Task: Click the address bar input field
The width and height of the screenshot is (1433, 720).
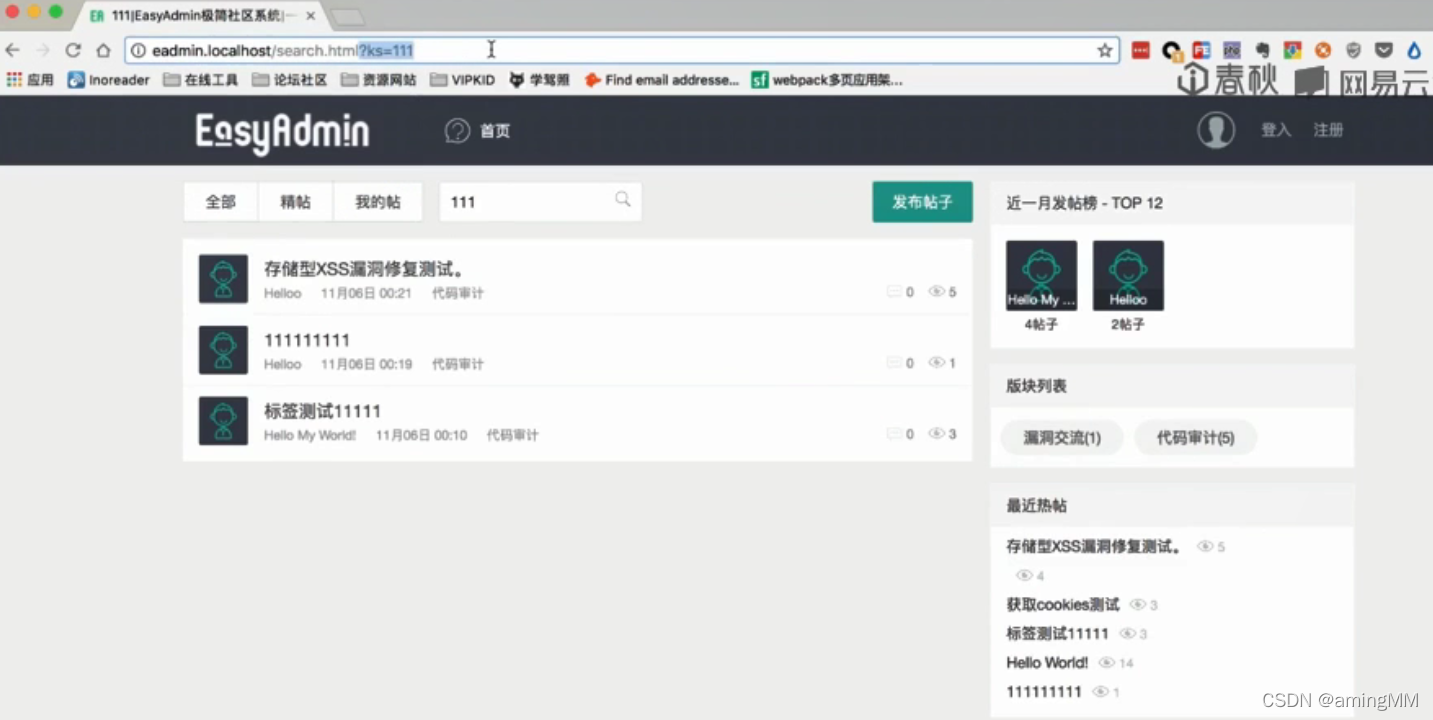Action: [x=600, y=50]
